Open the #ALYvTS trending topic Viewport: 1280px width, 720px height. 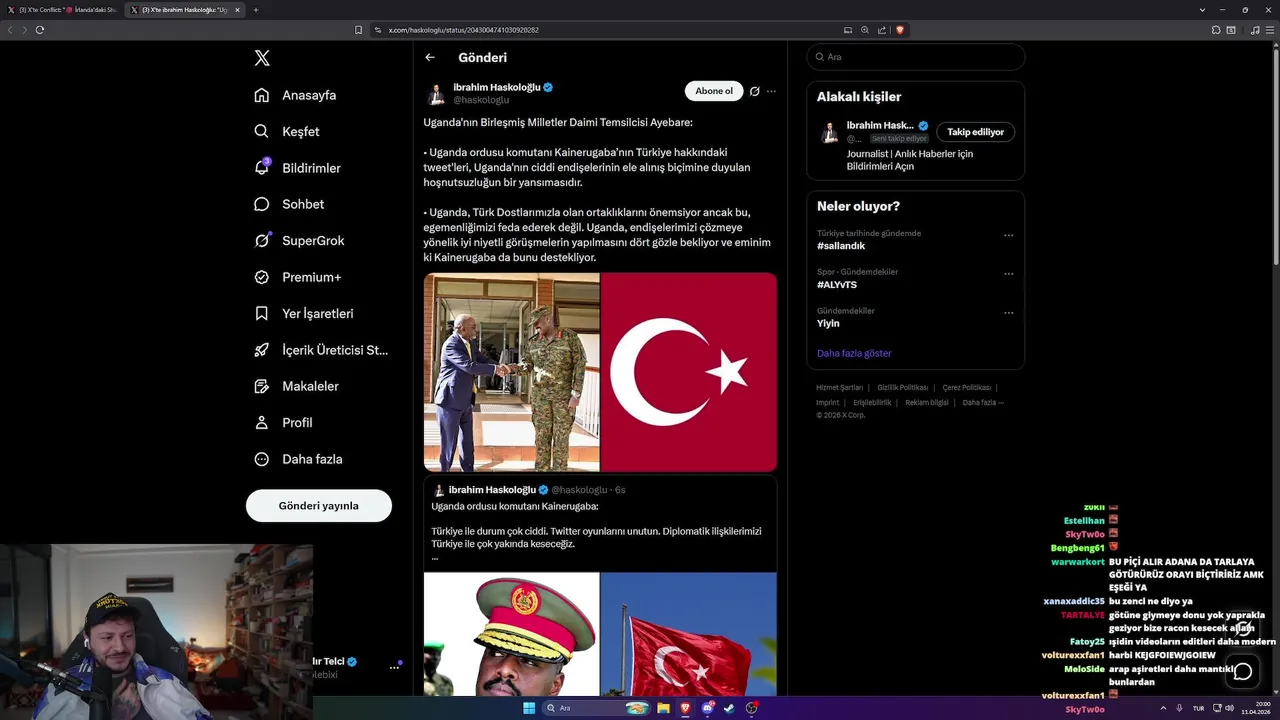837,285
